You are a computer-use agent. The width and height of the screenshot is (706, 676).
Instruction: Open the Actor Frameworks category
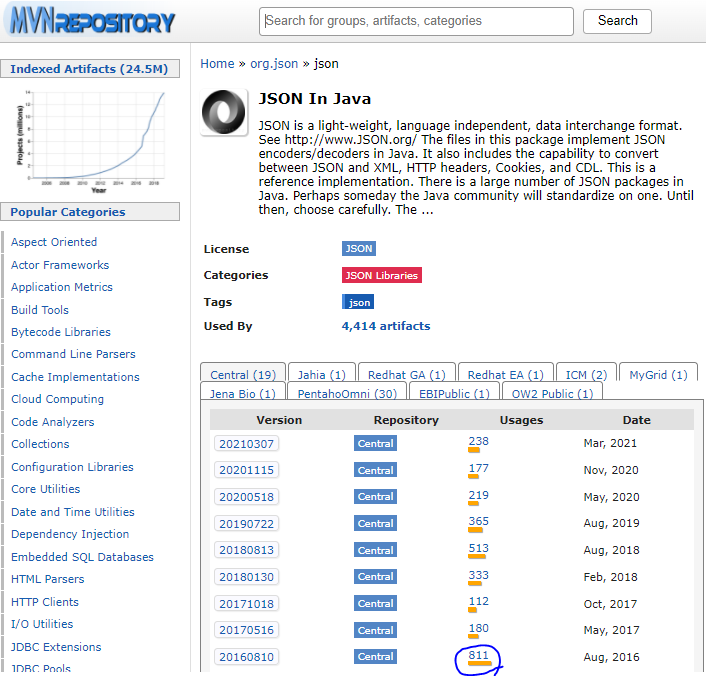click(60, 265)
